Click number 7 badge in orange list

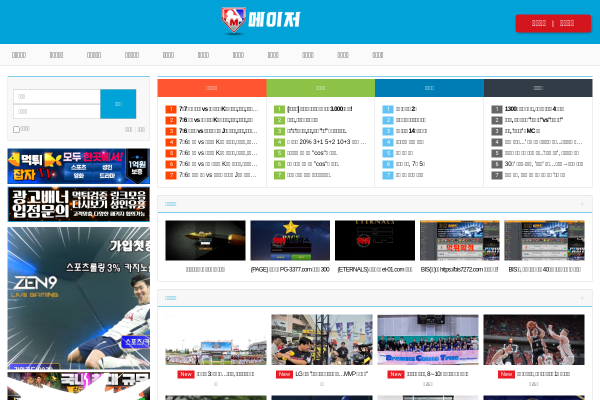tap(171, 175)
